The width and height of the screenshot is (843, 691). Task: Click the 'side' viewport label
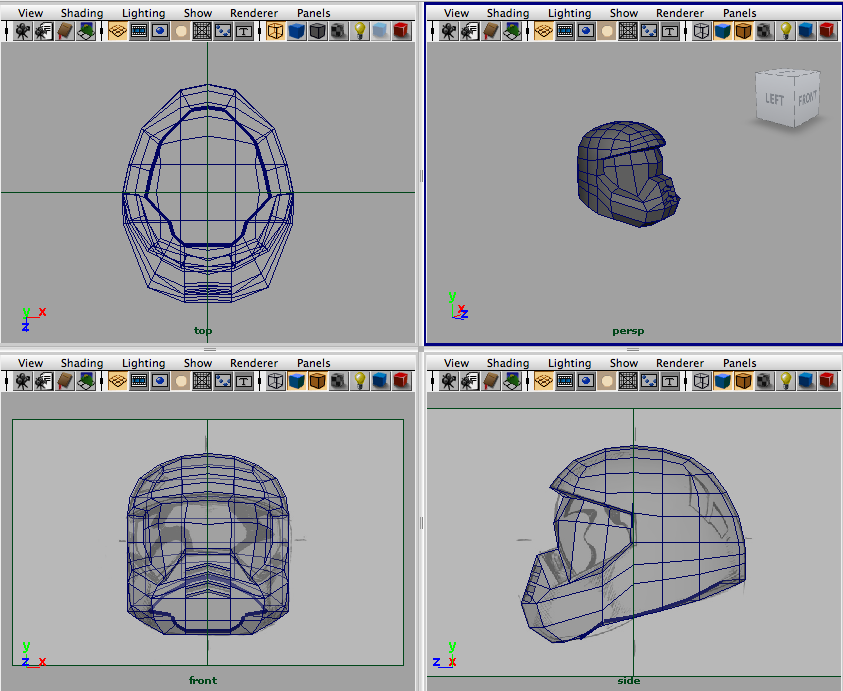(628, 681)
